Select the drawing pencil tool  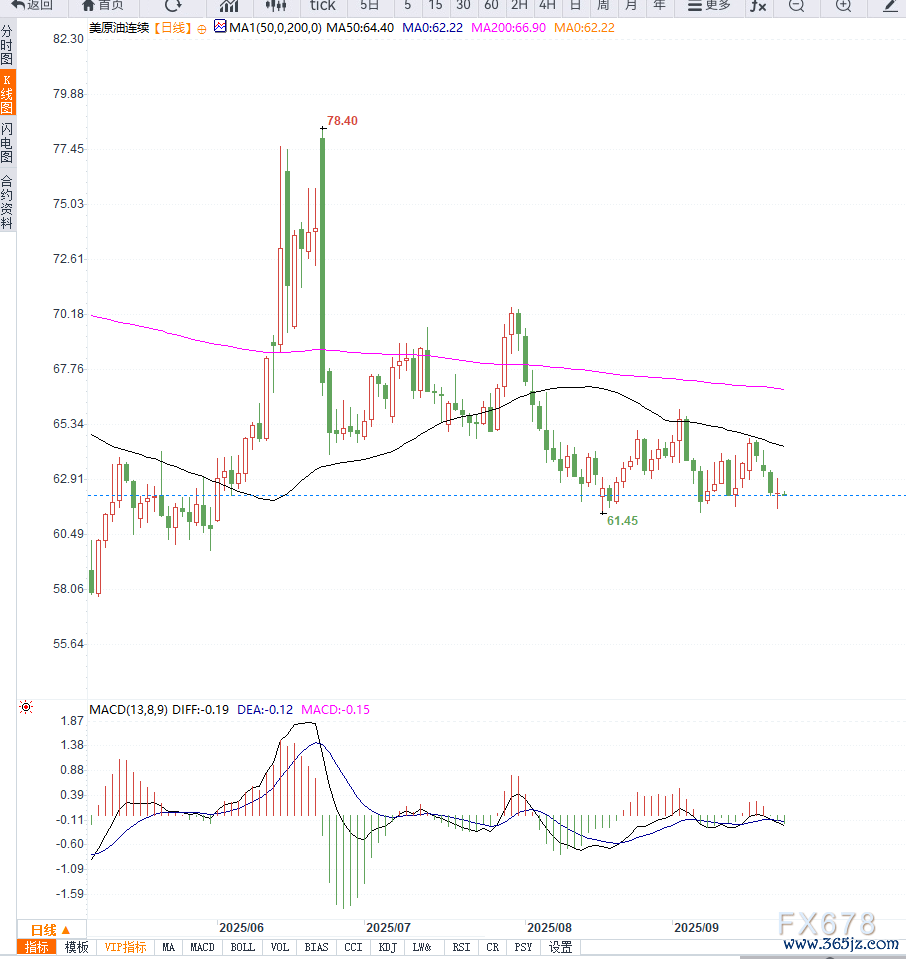click(890, 5)
